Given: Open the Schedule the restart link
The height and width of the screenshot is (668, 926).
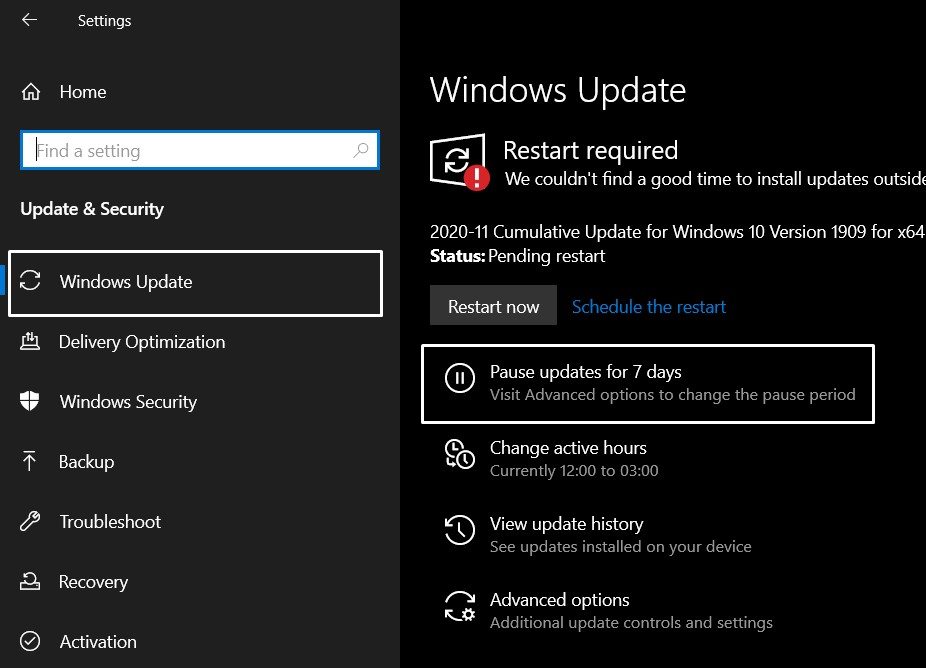Looking at the screenshot, I should coord(648,307).
